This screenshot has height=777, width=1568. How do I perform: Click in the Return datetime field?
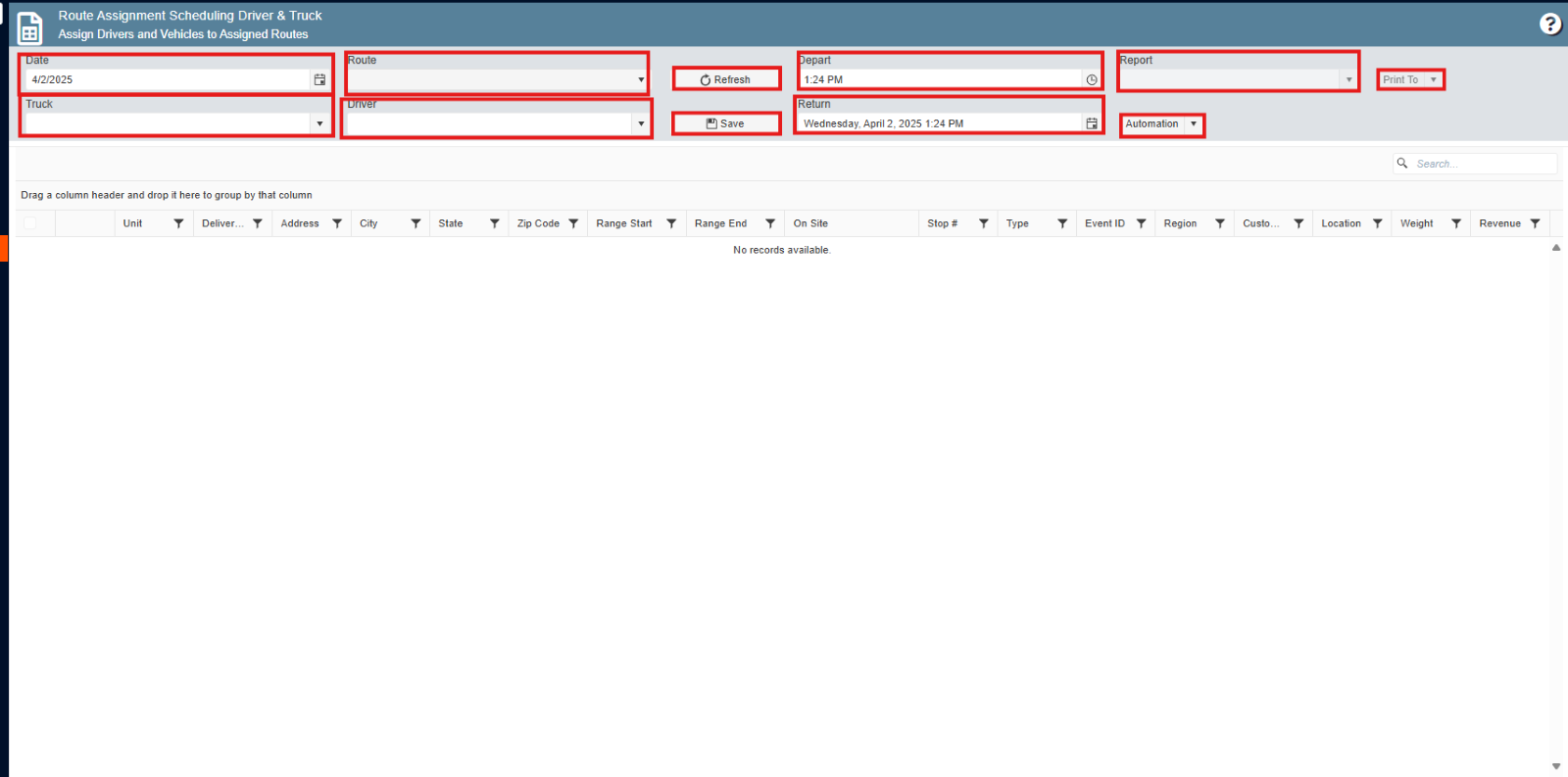click(x=941, y=123)
